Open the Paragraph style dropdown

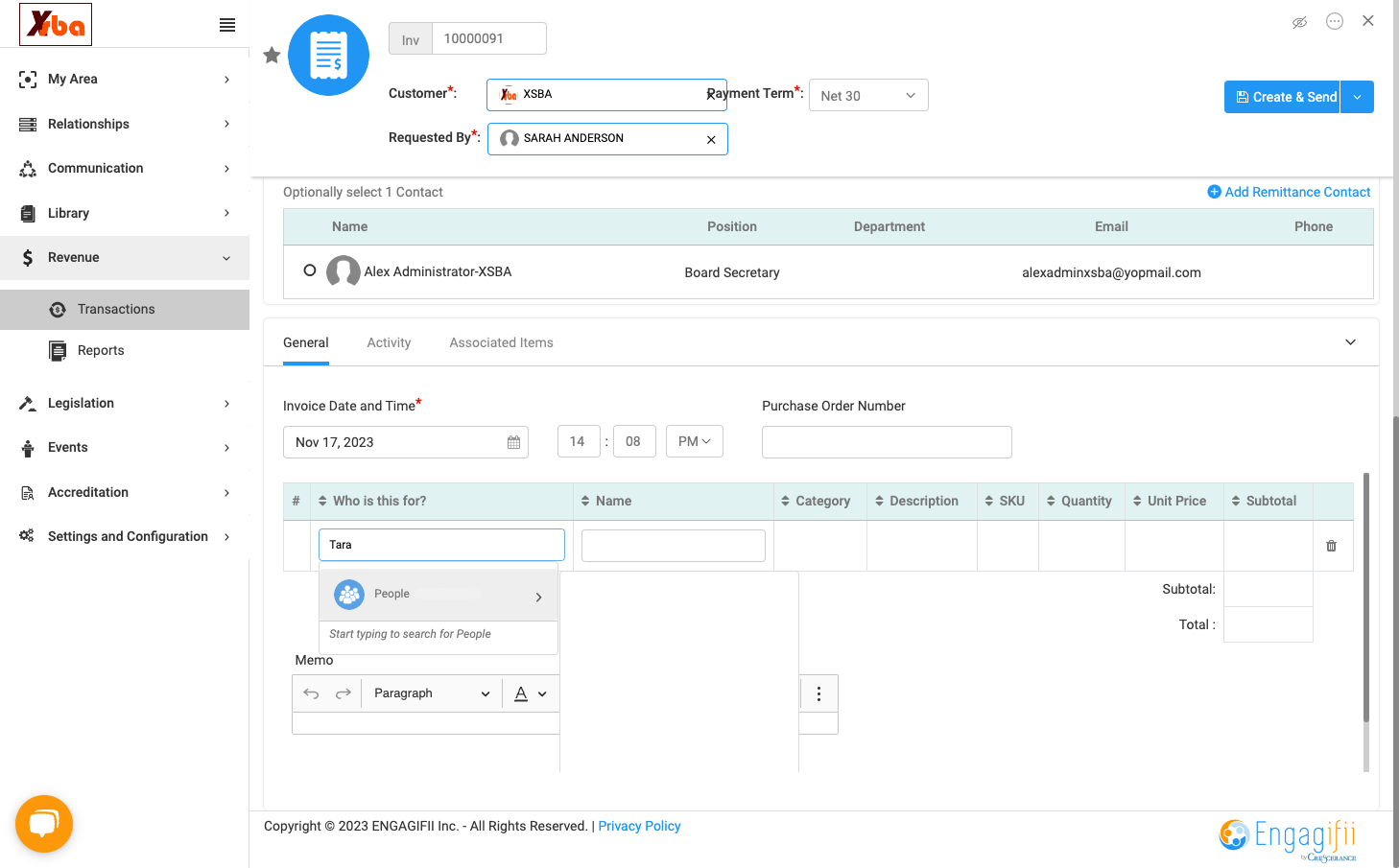click(432, 693)
